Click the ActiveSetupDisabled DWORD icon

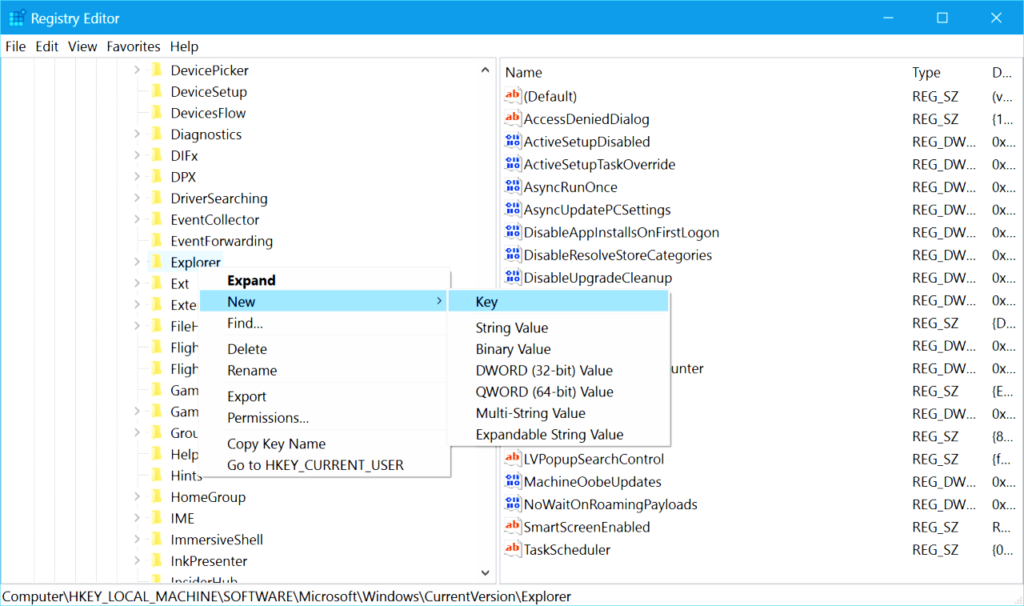coord(513,141)
